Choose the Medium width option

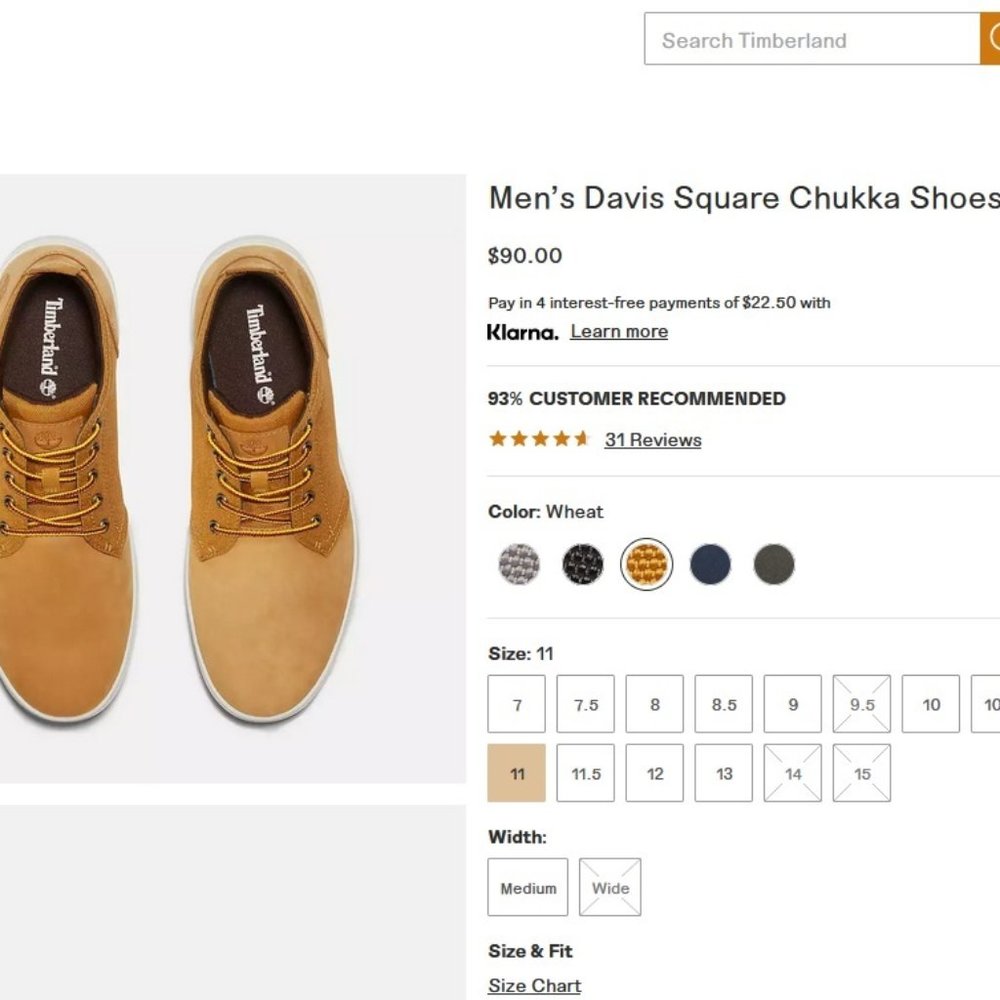(x=528, y=887)
